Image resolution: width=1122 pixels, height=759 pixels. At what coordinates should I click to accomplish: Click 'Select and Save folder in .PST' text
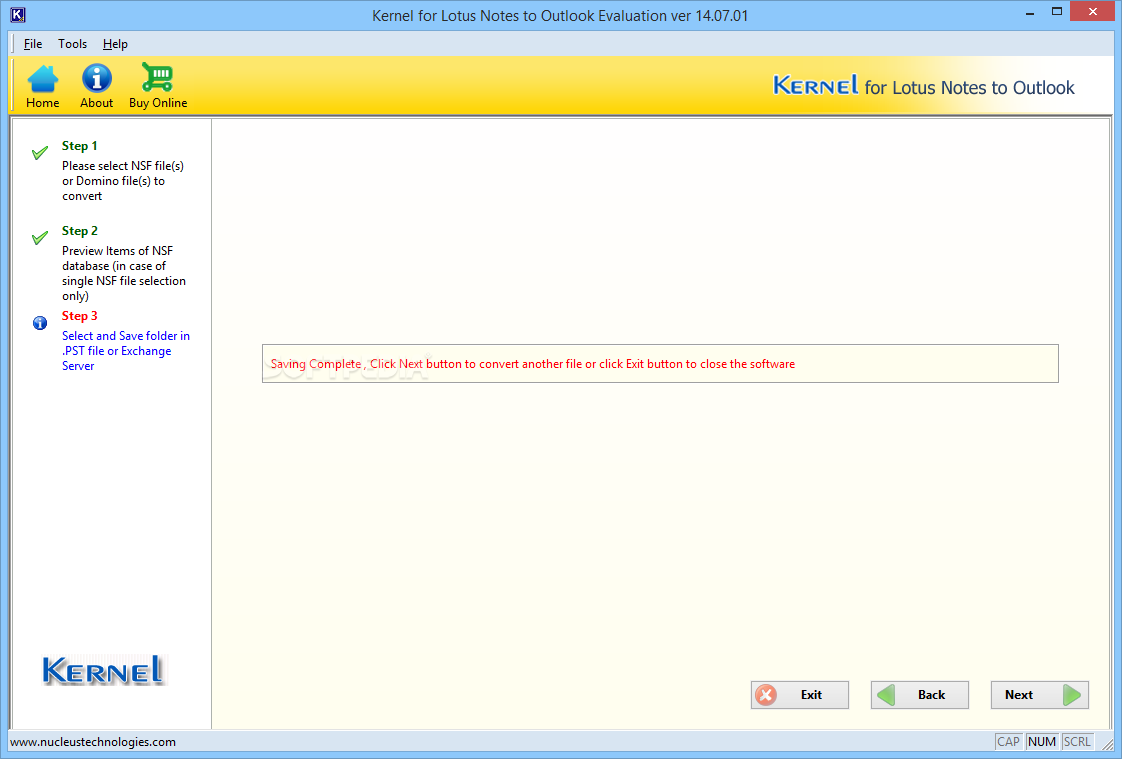pyautogui.click(x=126, y=351)
